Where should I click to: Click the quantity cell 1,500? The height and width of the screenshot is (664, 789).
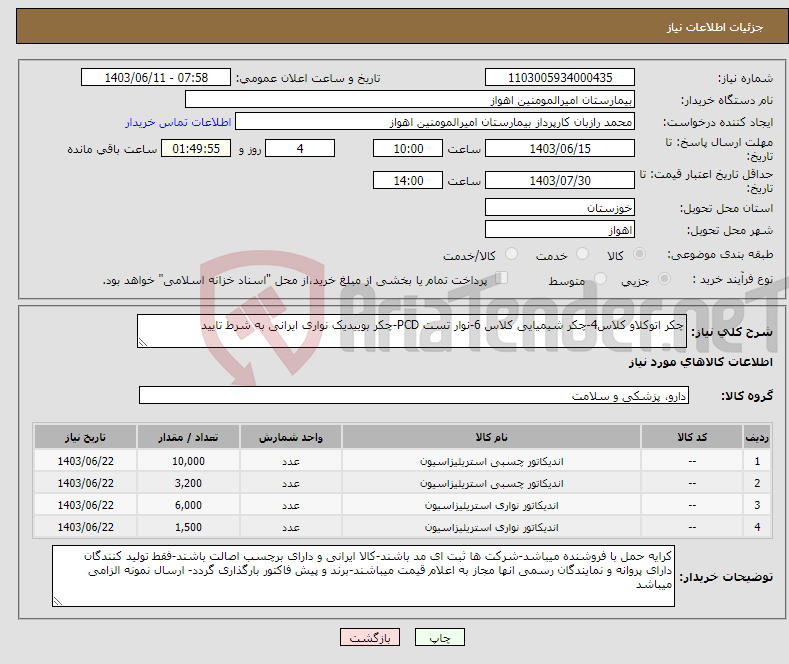[188, 528]
